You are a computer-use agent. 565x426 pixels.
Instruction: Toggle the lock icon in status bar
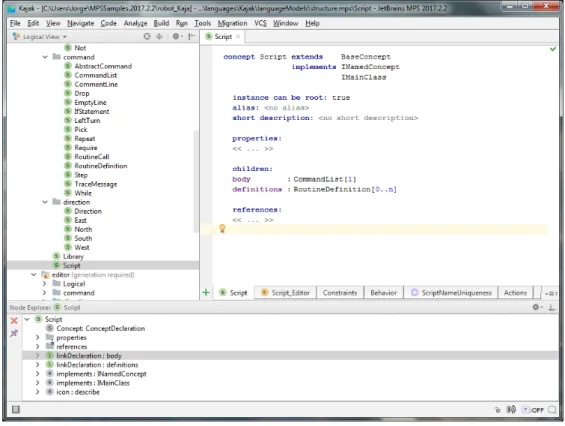tap(498, 410)
